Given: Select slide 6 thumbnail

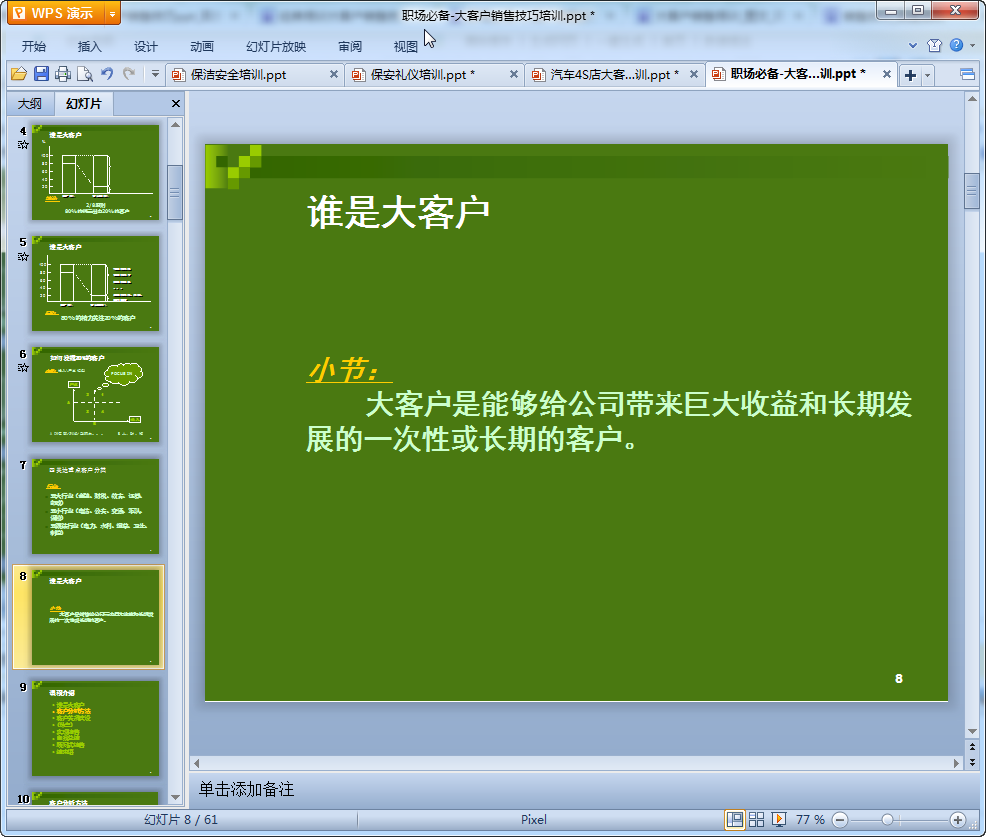Looking at the screenshot, I should [95, 394].
